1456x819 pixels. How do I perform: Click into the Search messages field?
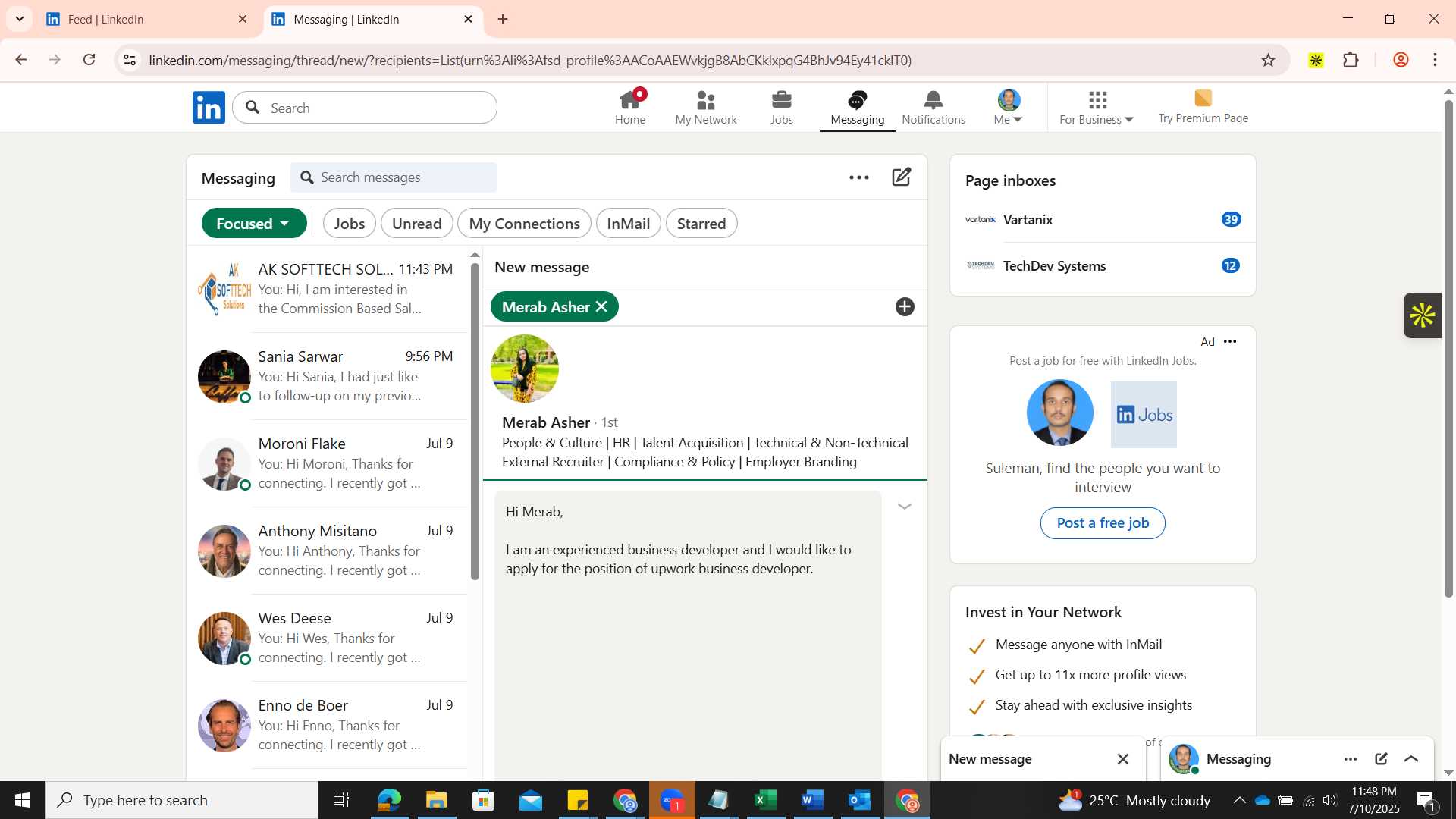pos(394,177)
